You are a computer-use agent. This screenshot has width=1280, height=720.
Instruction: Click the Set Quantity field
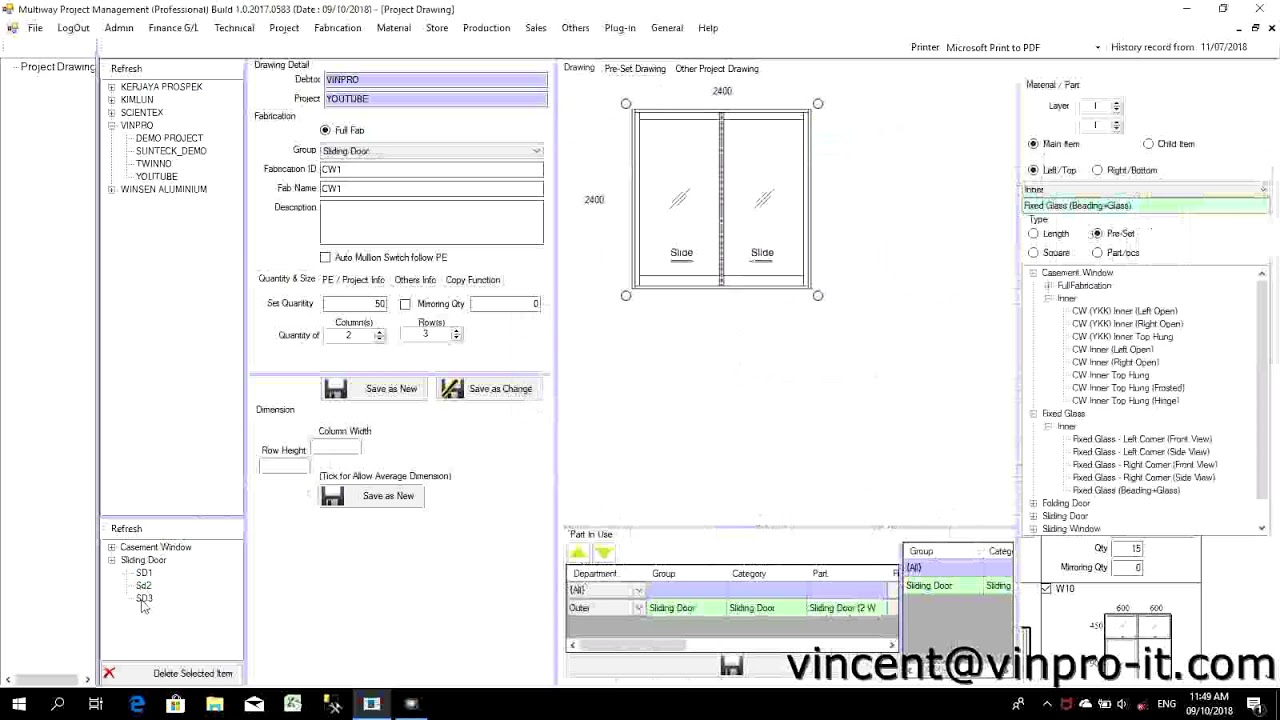[354, 304]
